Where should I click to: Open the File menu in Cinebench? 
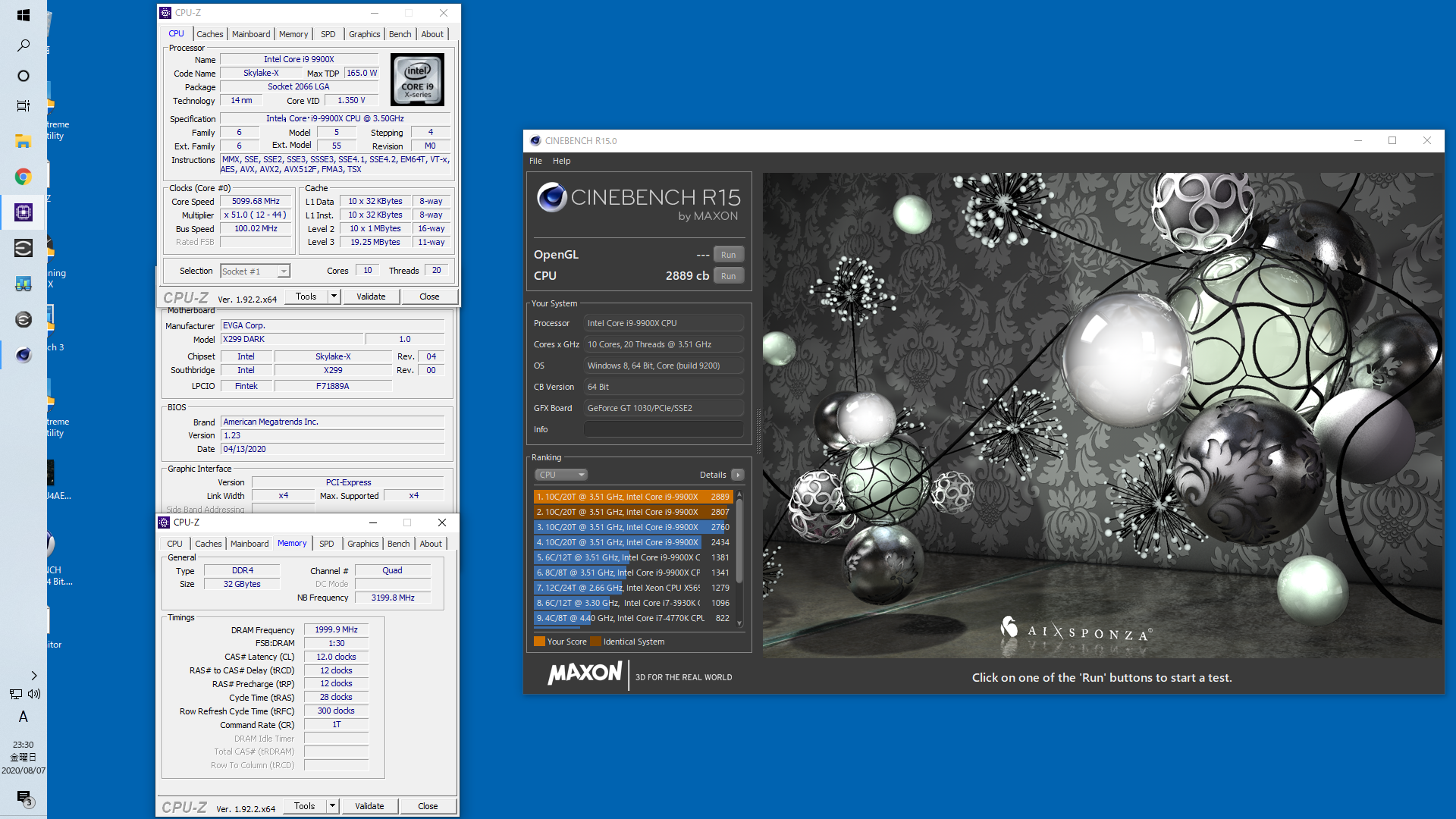tap(535, 161)
